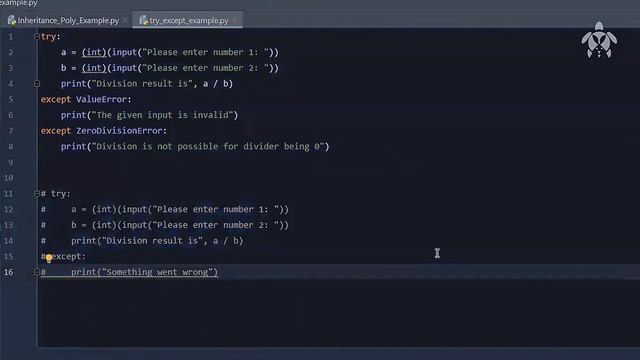Open the yellow lightbulb intention on line 15

(x=49, y=258)
